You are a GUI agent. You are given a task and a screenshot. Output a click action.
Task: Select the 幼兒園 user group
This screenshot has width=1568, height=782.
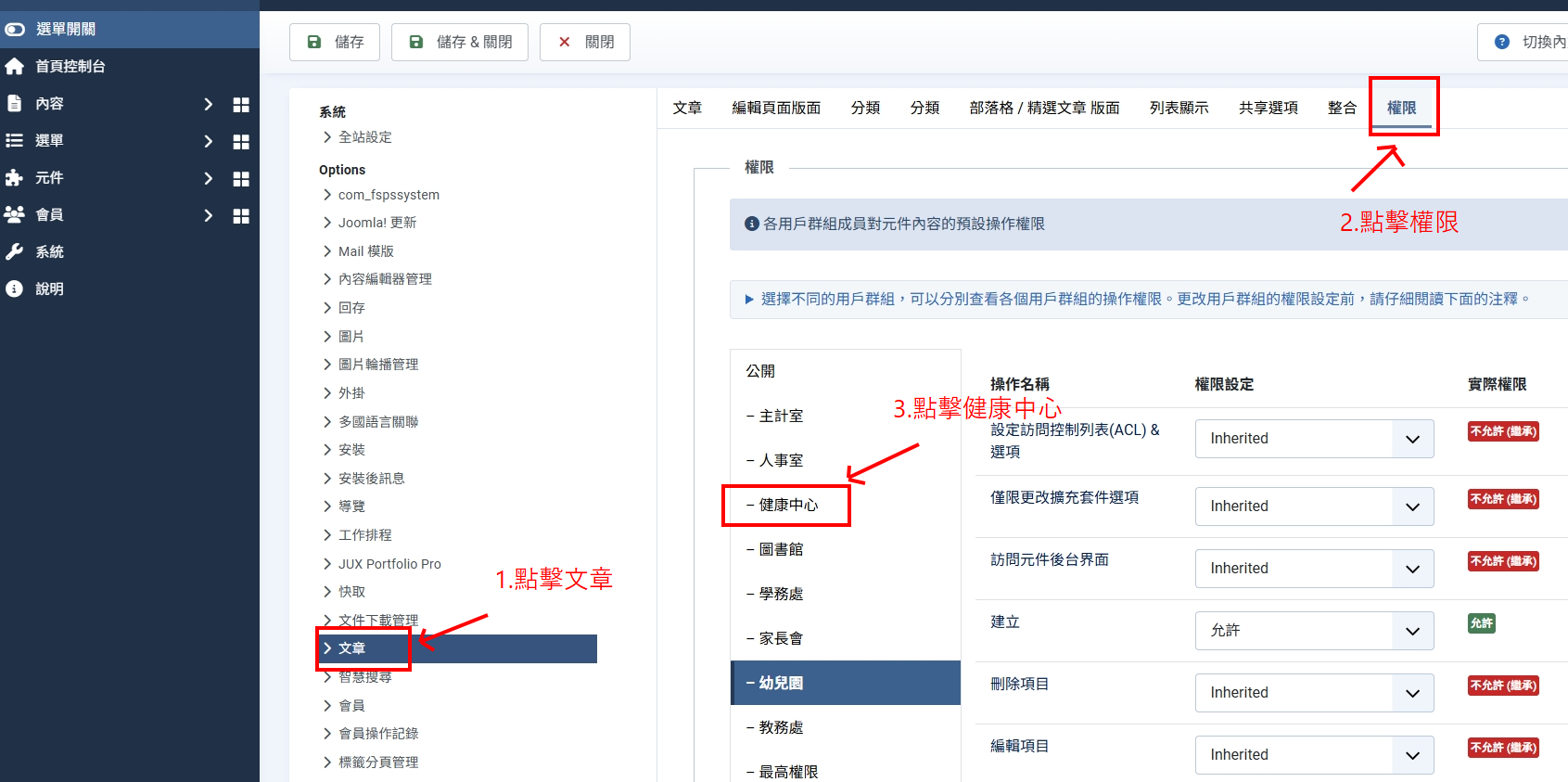coord(846,683)
